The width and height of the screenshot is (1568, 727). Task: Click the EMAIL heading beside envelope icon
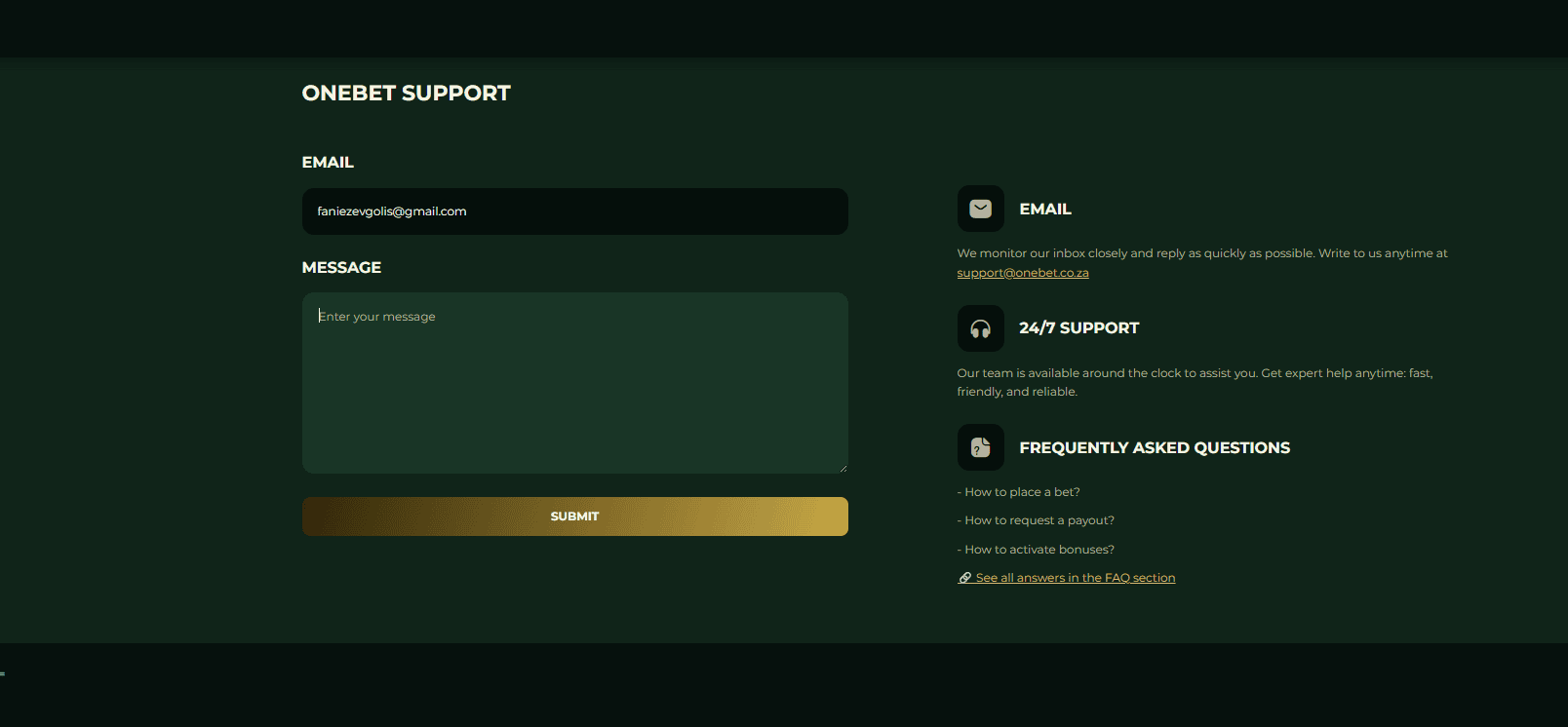coord(1045,210)
